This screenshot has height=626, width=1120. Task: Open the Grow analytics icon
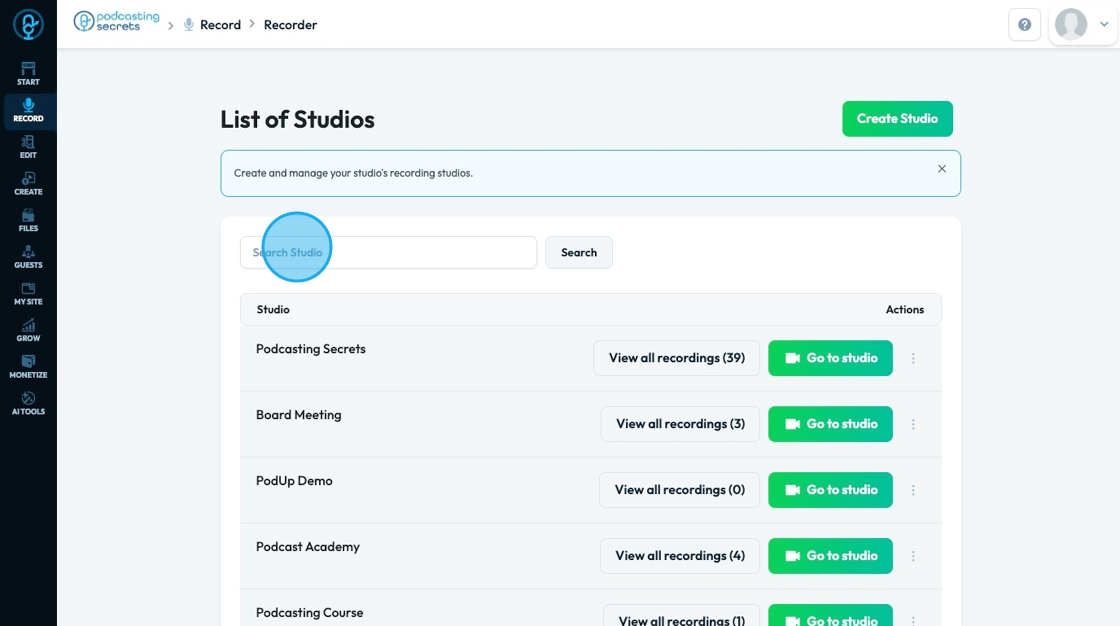28,330
